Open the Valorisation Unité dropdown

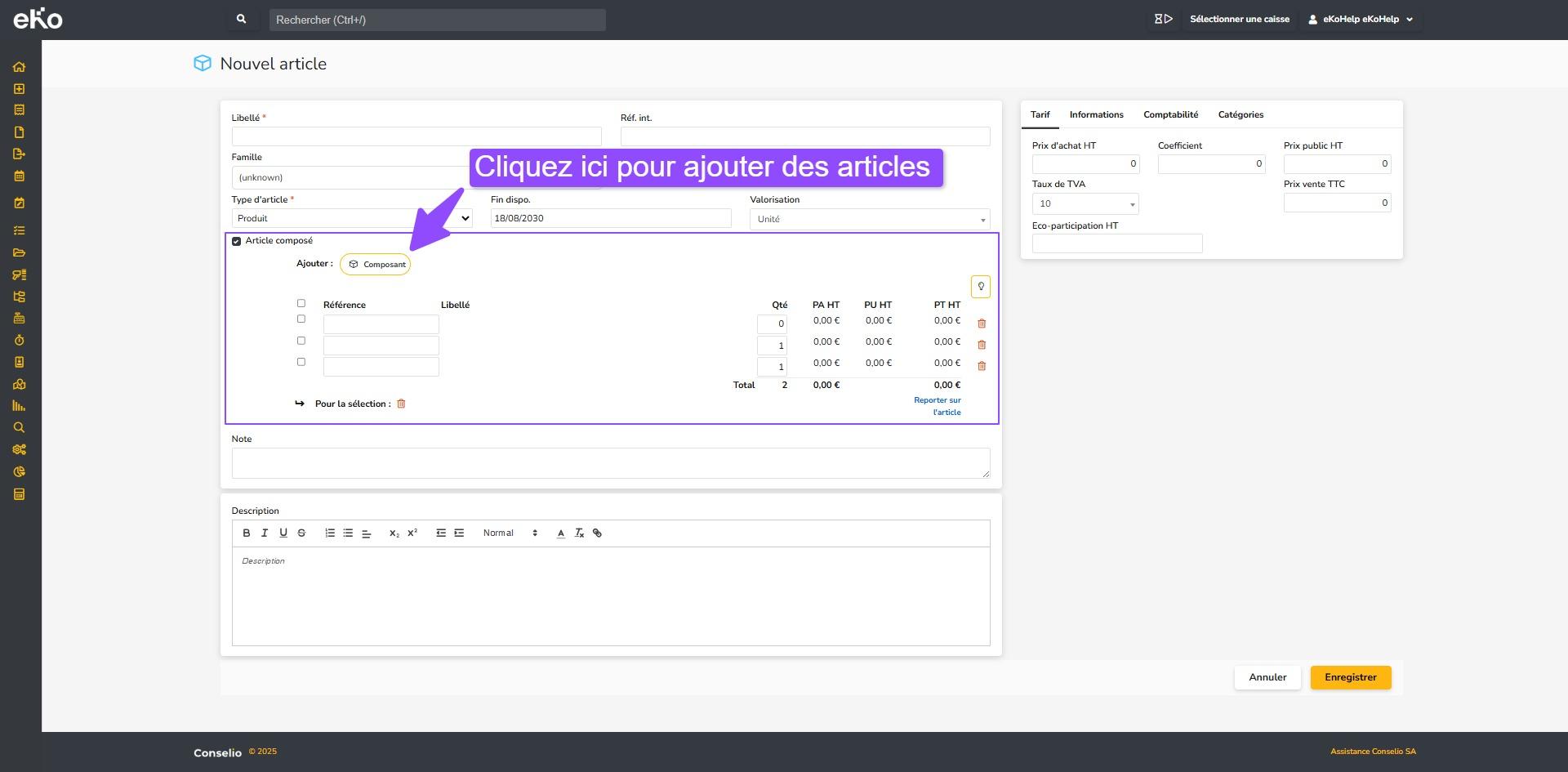click(x=869, y=219)
